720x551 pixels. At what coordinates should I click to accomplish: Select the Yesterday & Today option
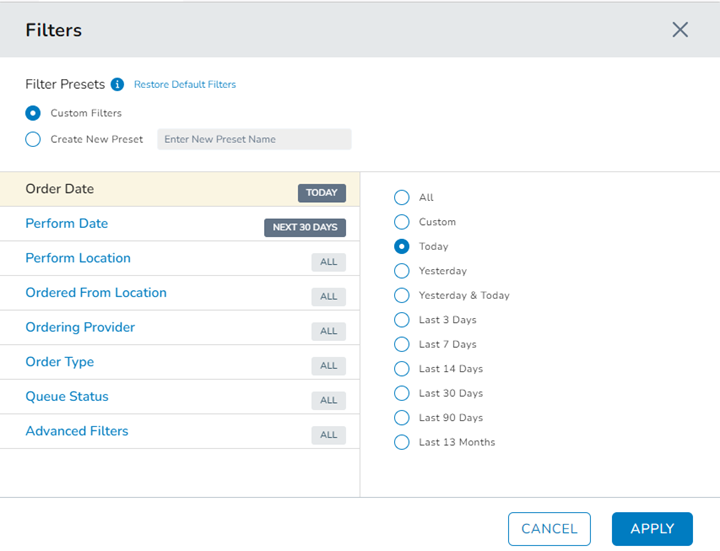[402, 295]
